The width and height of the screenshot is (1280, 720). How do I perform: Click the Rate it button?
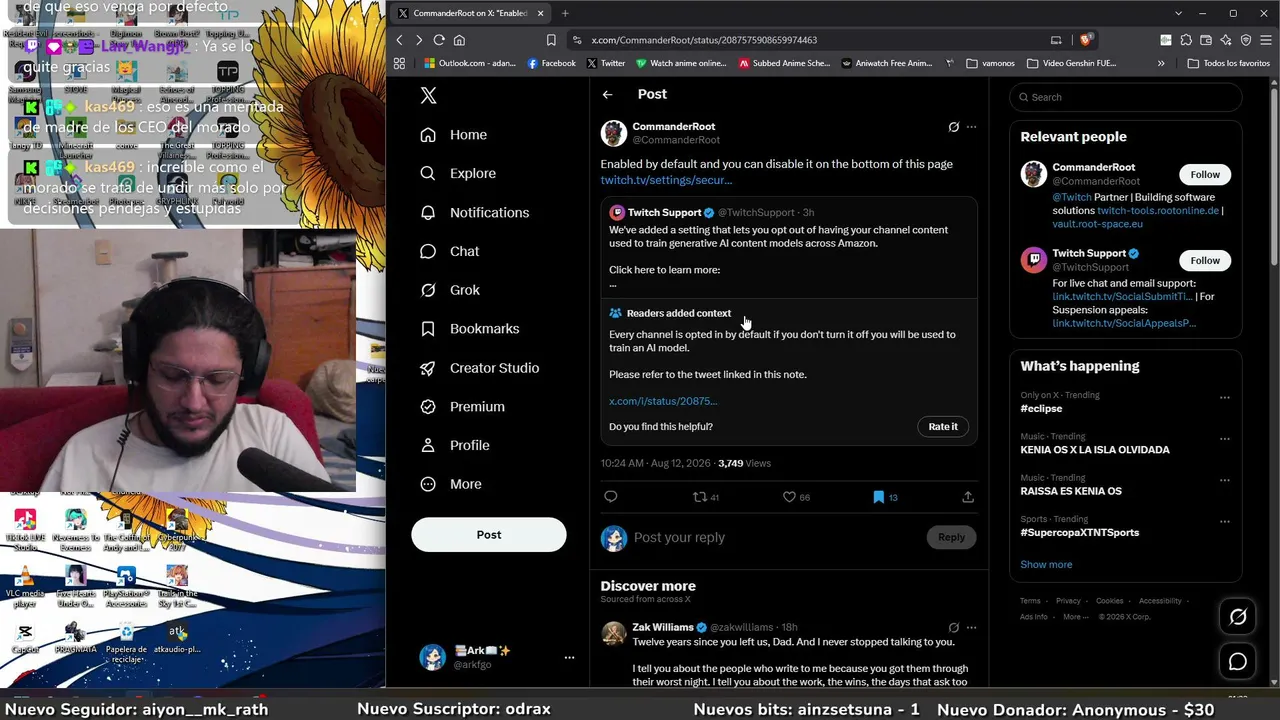943,427
